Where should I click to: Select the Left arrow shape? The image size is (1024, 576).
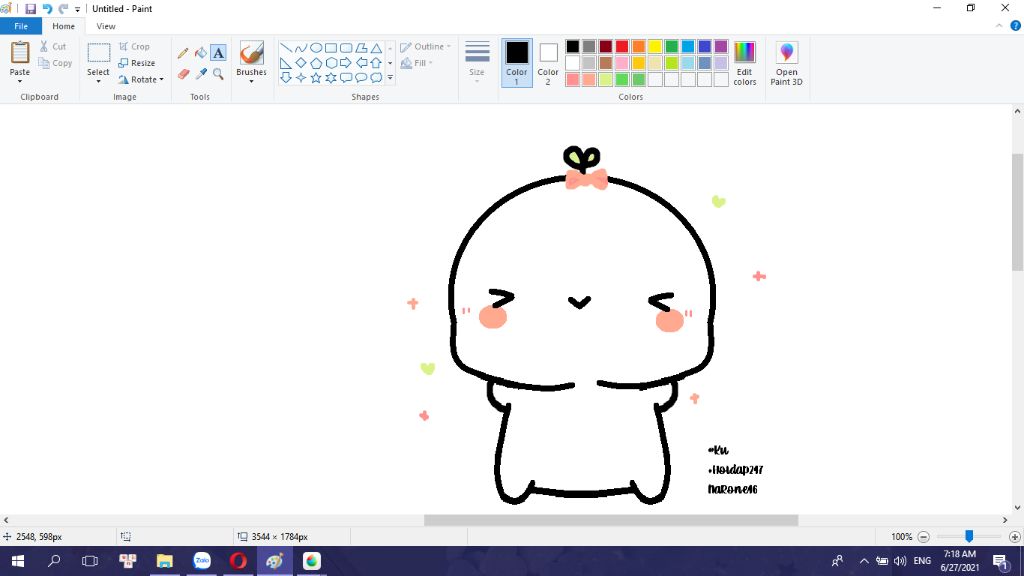361,63
